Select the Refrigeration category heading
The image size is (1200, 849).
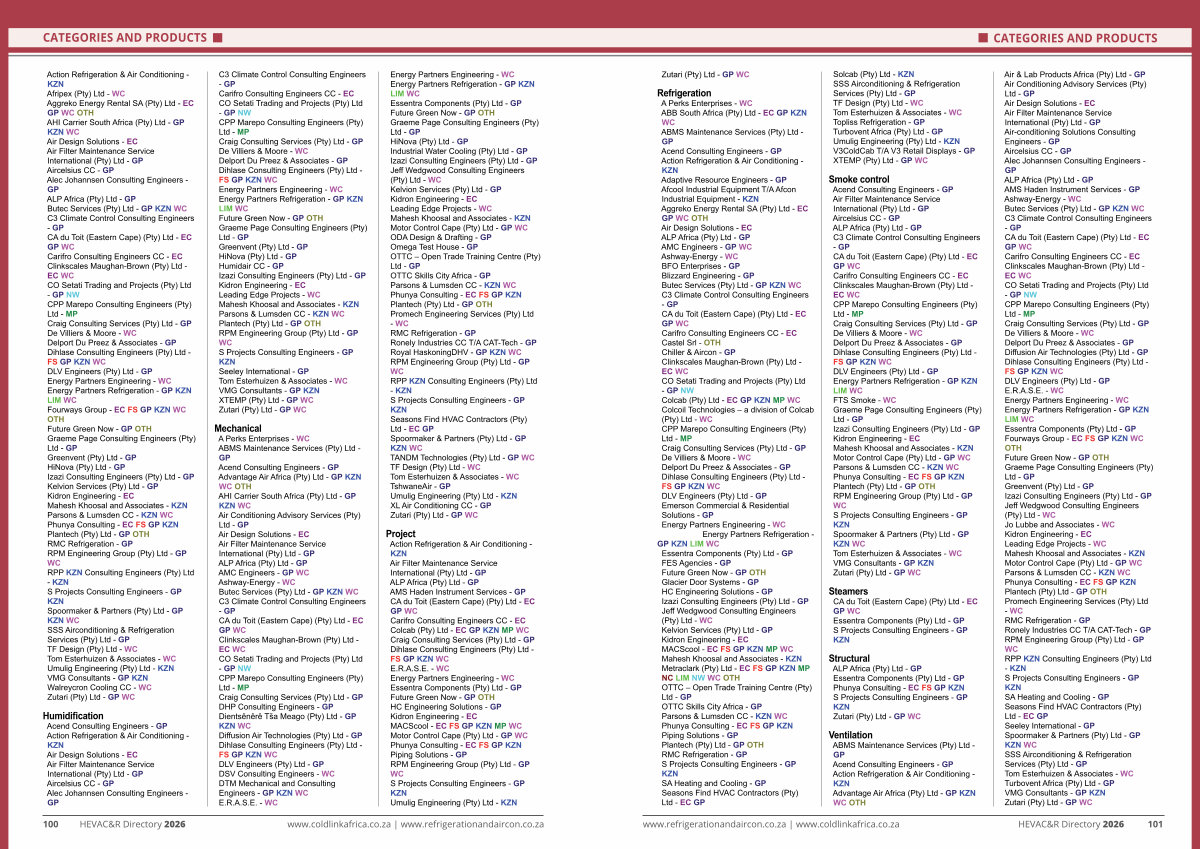684,93
